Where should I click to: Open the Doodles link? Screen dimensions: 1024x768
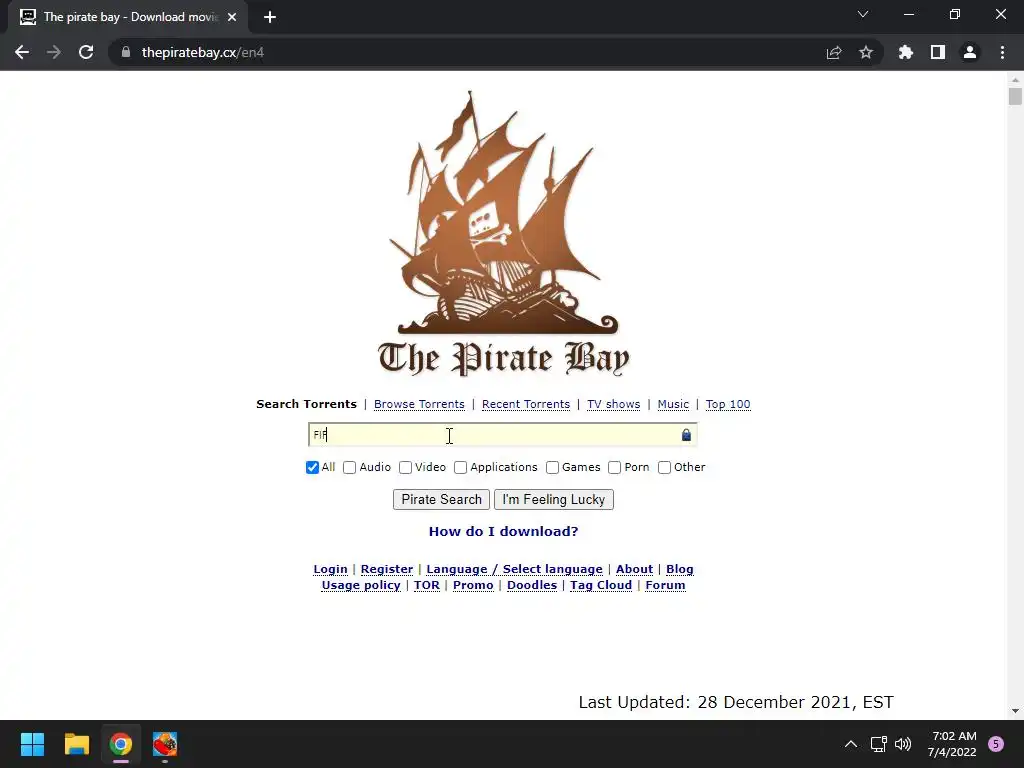tap(532, 585)
